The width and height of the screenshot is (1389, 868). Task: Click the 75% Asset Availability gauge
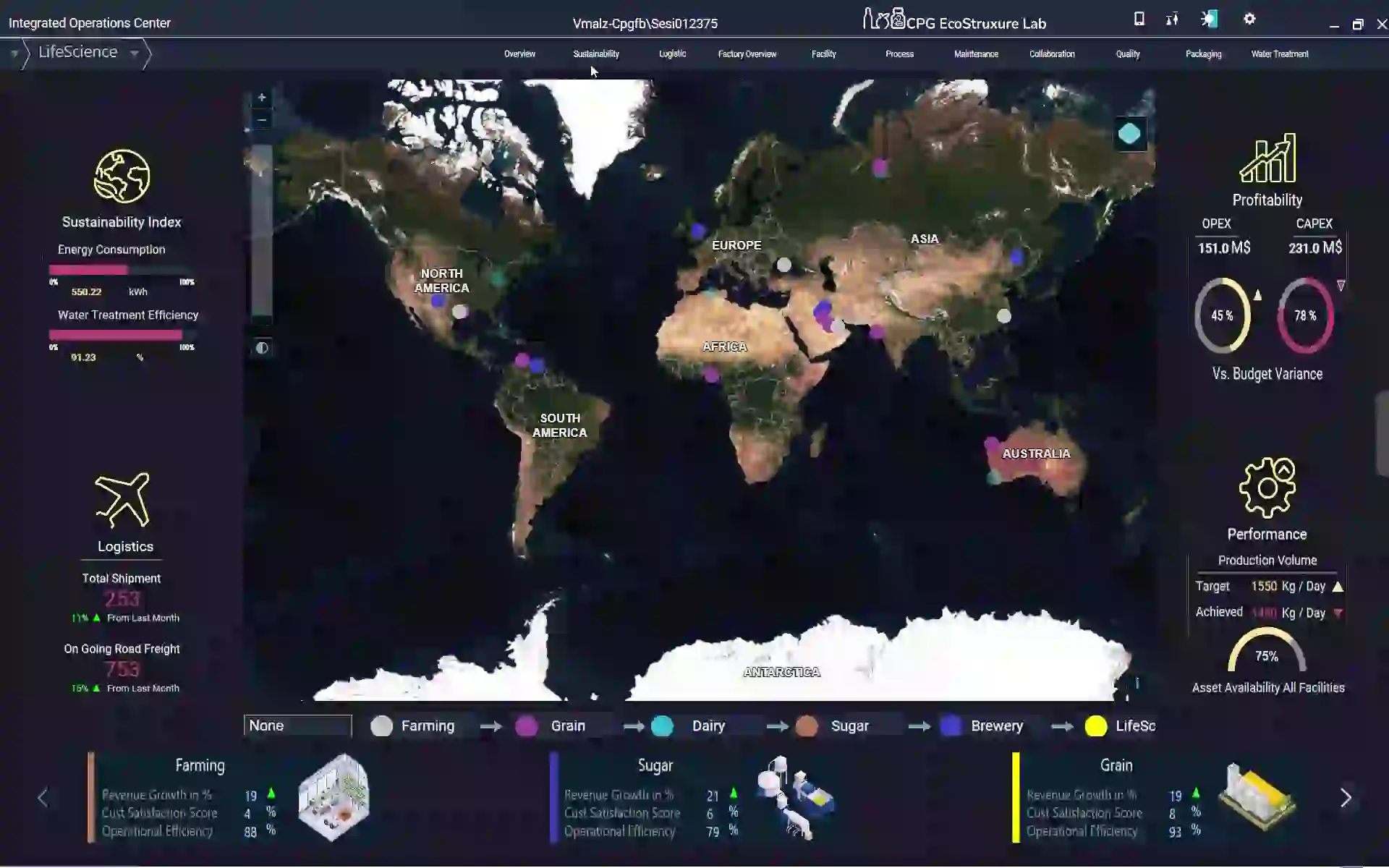(x=1267, y=650)
